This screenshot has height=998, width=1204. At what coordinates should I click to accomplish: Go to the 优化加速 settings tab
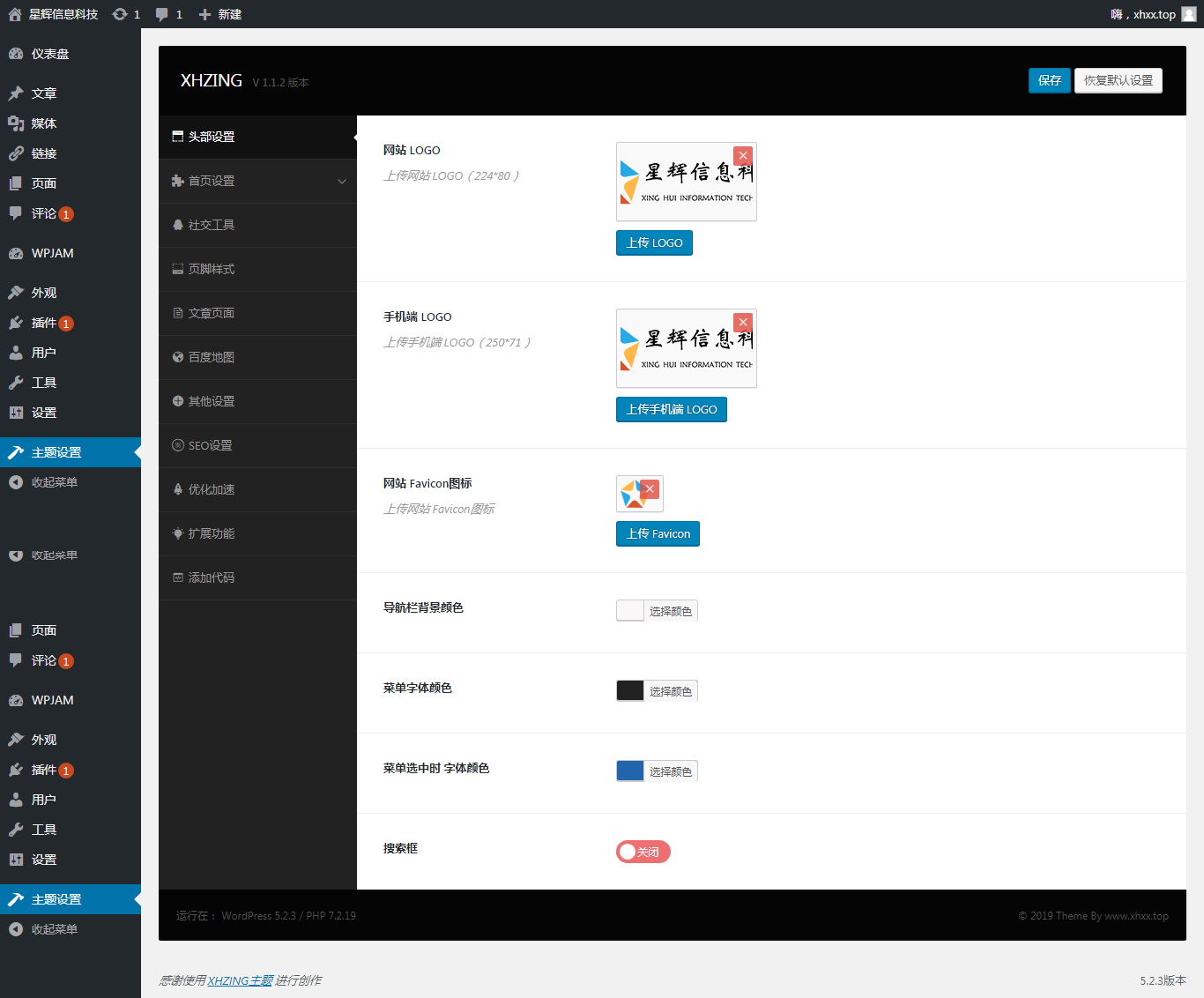(212, 489)
